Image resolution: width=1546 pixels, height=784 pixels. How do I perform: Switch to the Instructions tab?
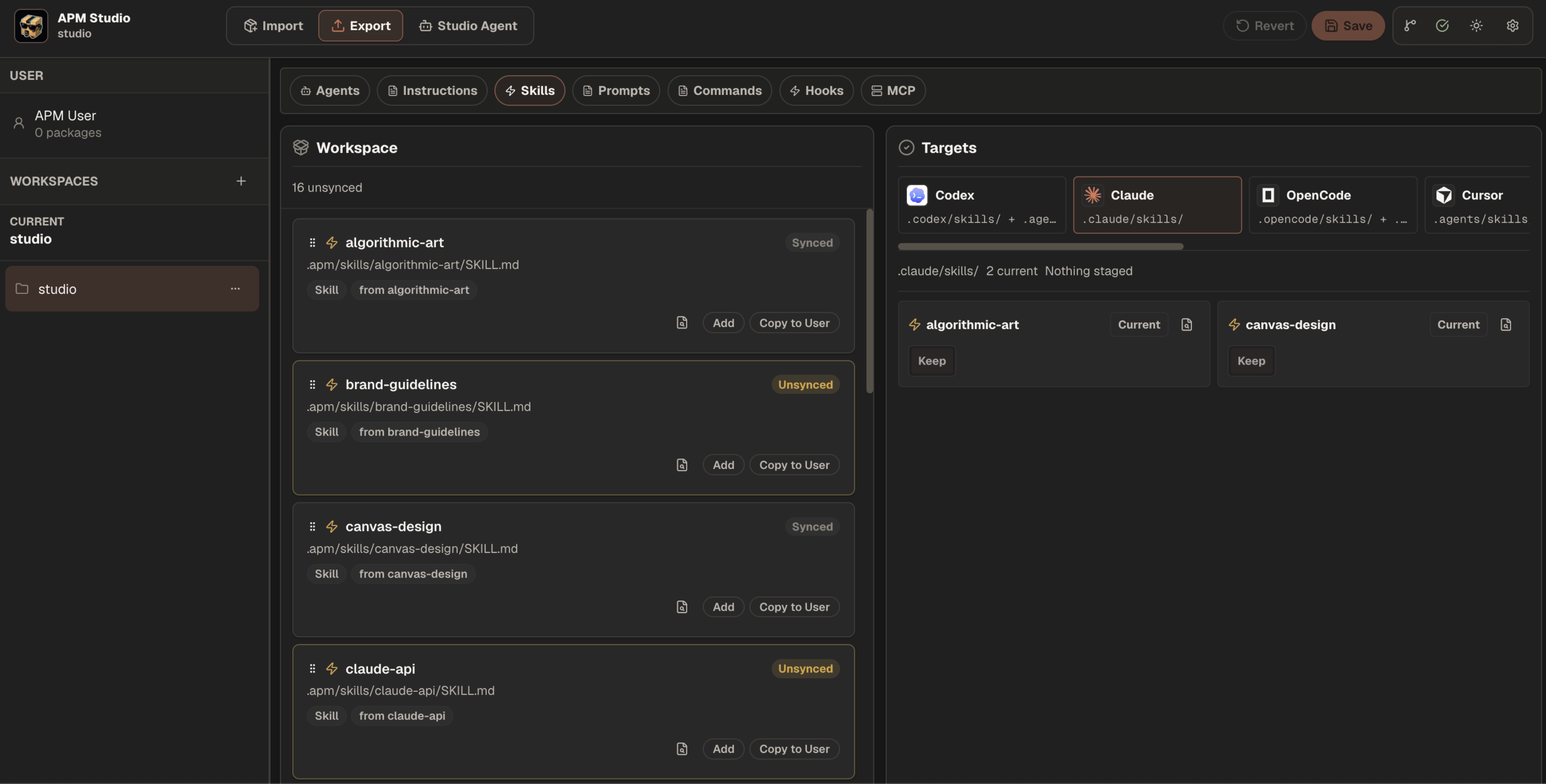[x=432, y=91]
